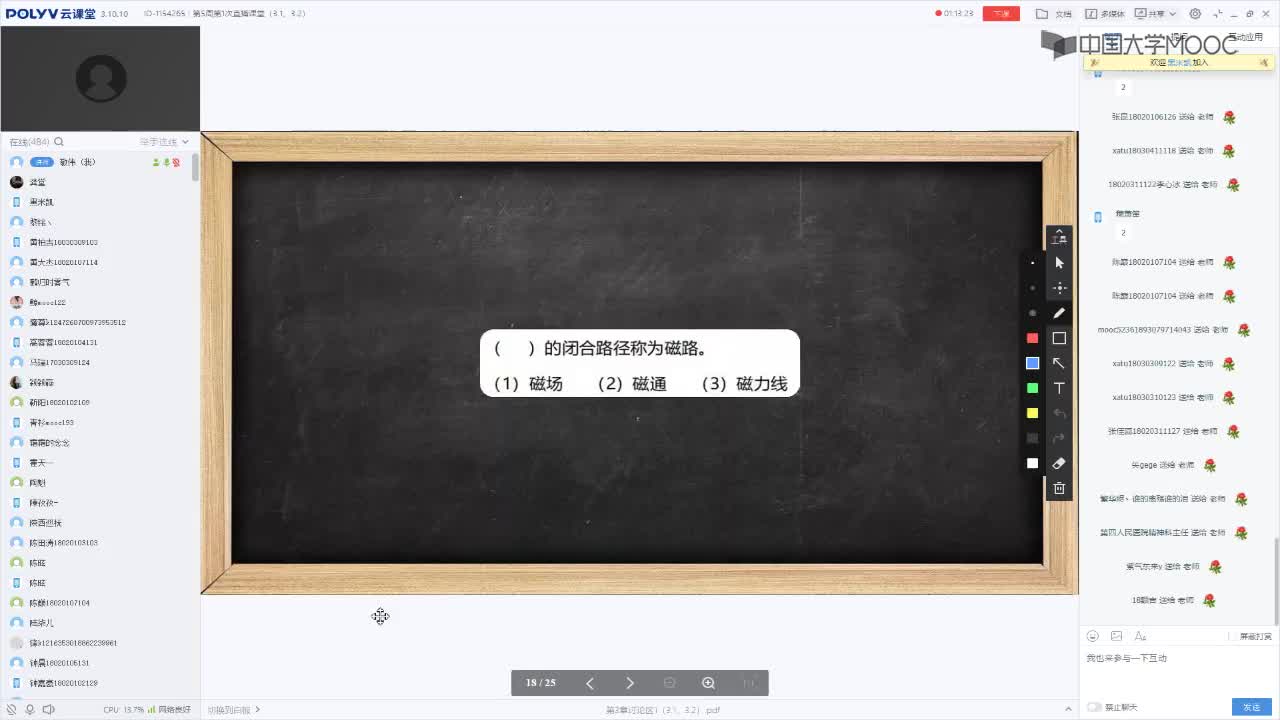Zoom out of the document
Screen dimensions: 1280x720
[x=670, y=683]
